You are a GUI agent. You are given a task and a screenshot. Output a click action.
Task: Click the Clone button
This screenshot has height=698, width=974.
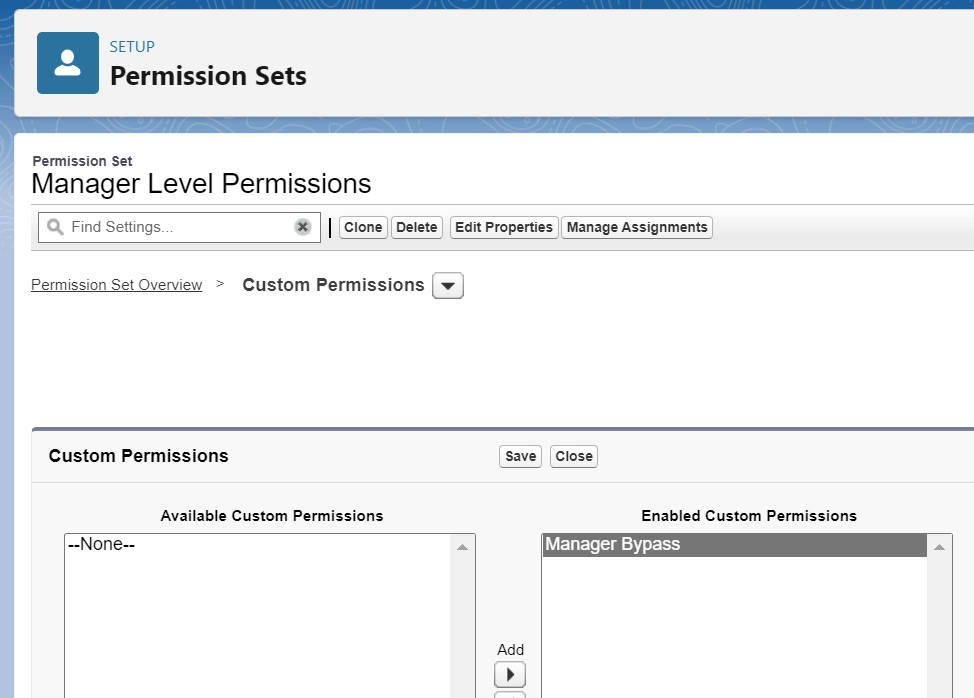pyautogui.click(x=362, y=227)
